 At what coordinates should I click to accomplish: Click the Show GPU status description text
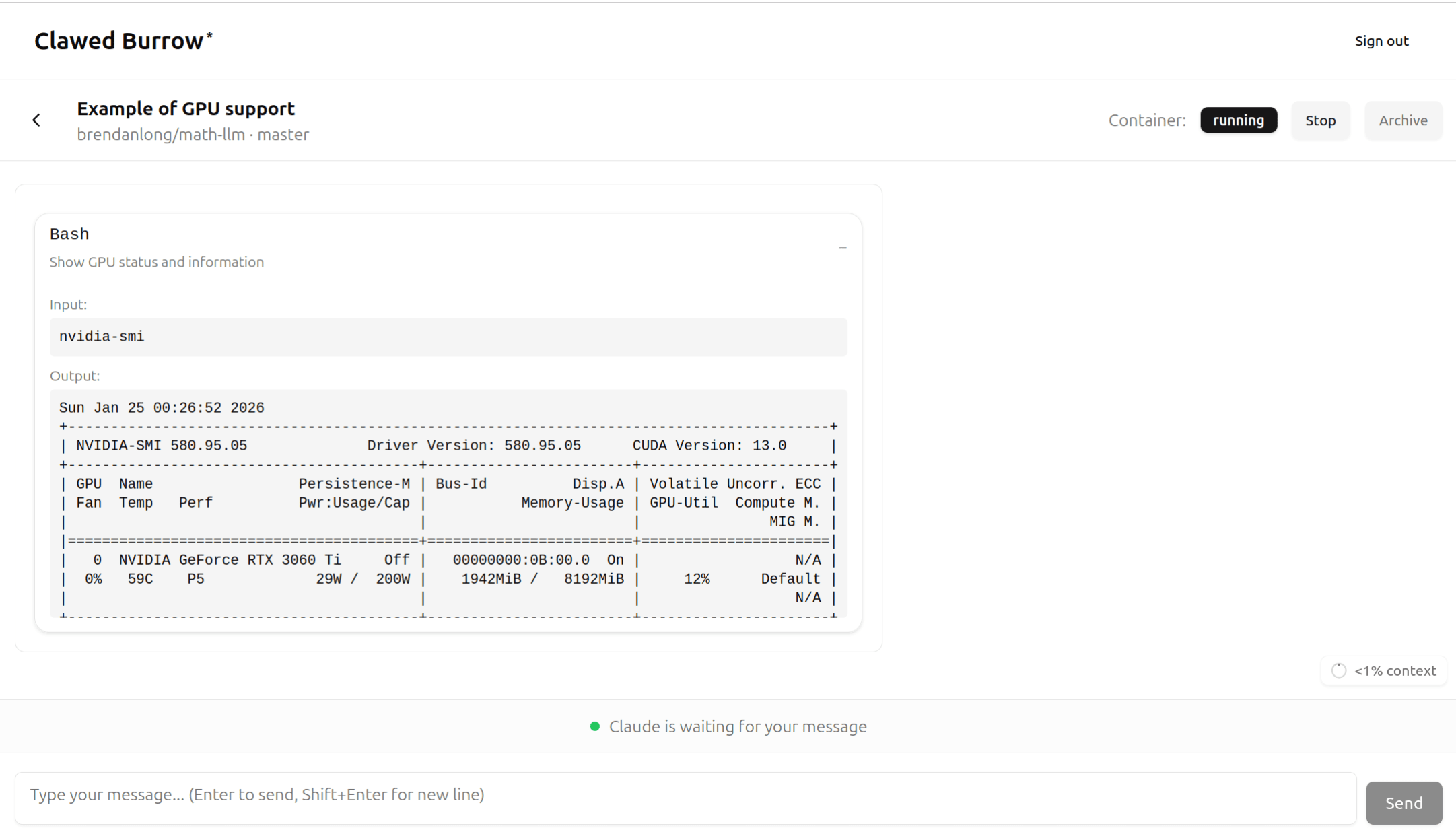pos(157,262)
